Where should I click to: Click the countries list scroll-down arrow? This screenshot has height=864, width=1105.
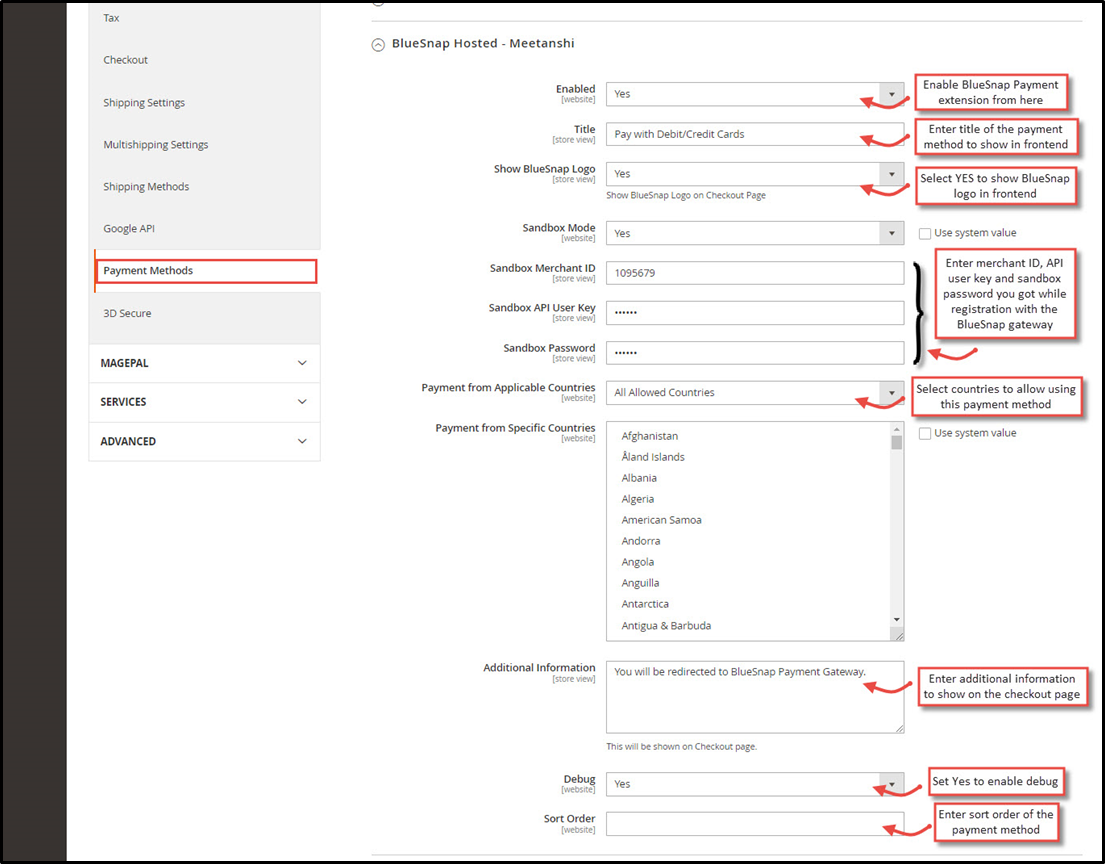point(896,619)
